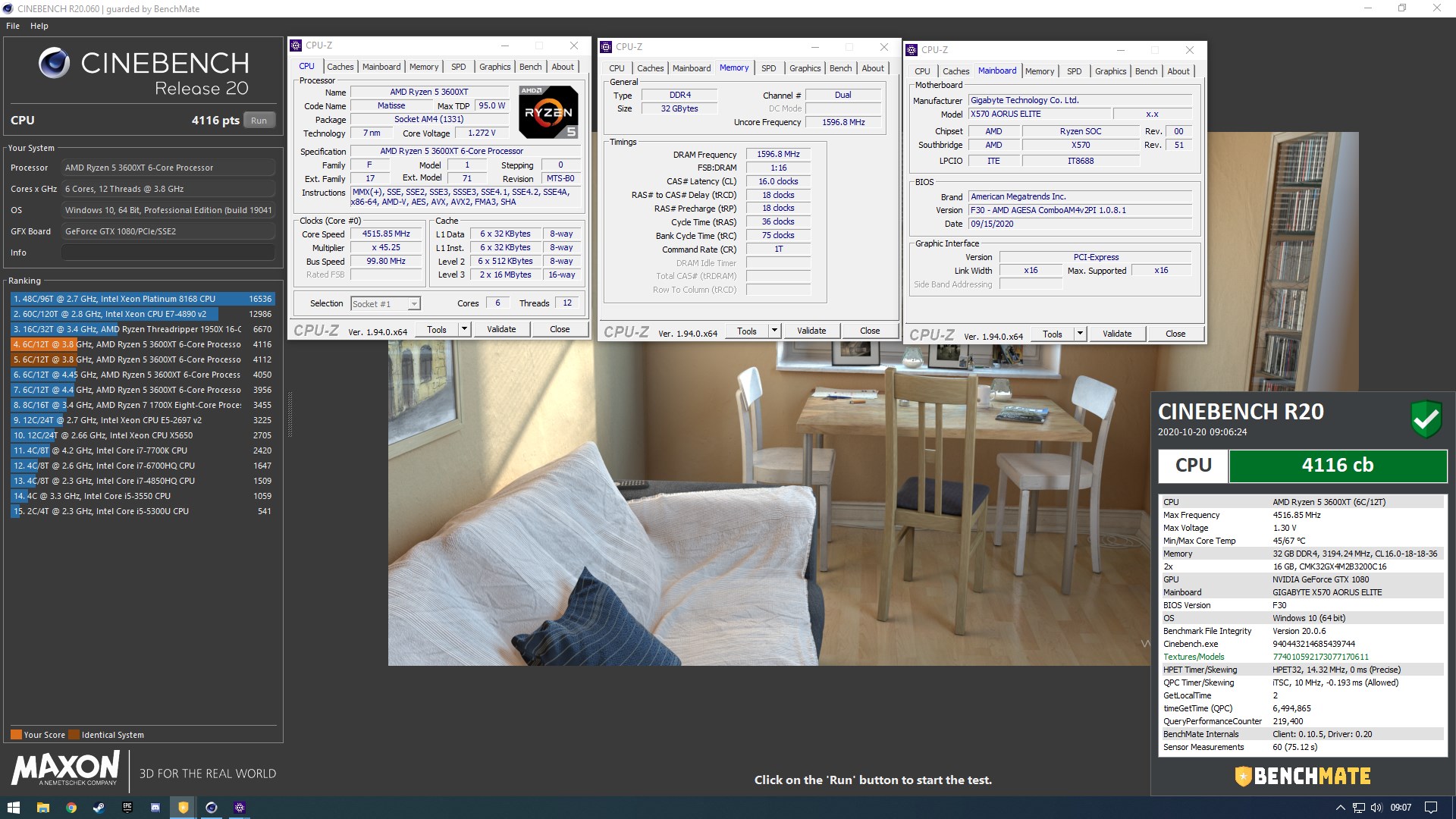The image size is (1456, 819).
Task: Click Validate in CPU-Z CPU window
Action: pos(501,329)
